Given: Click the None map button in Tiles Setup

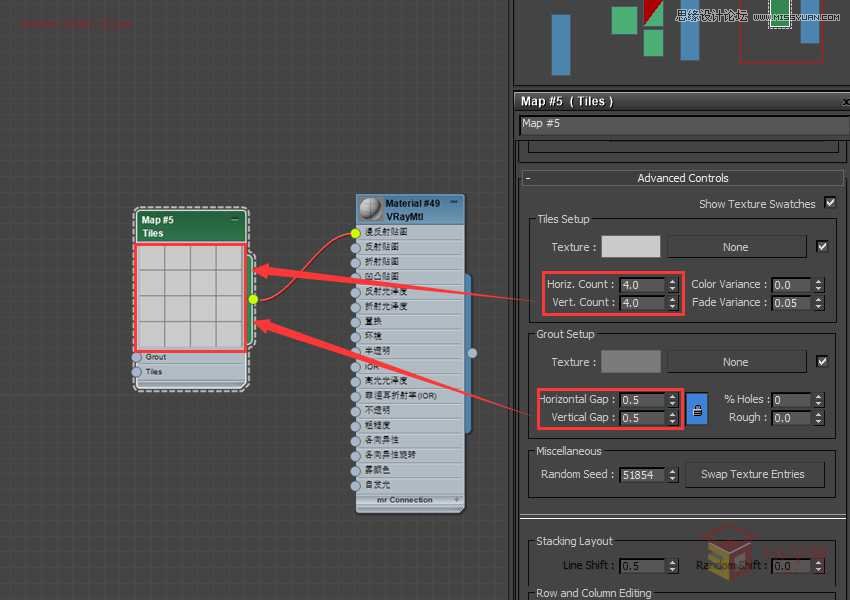Looking at the screenshot, I should pyautogui.click(x=735, y=247).
